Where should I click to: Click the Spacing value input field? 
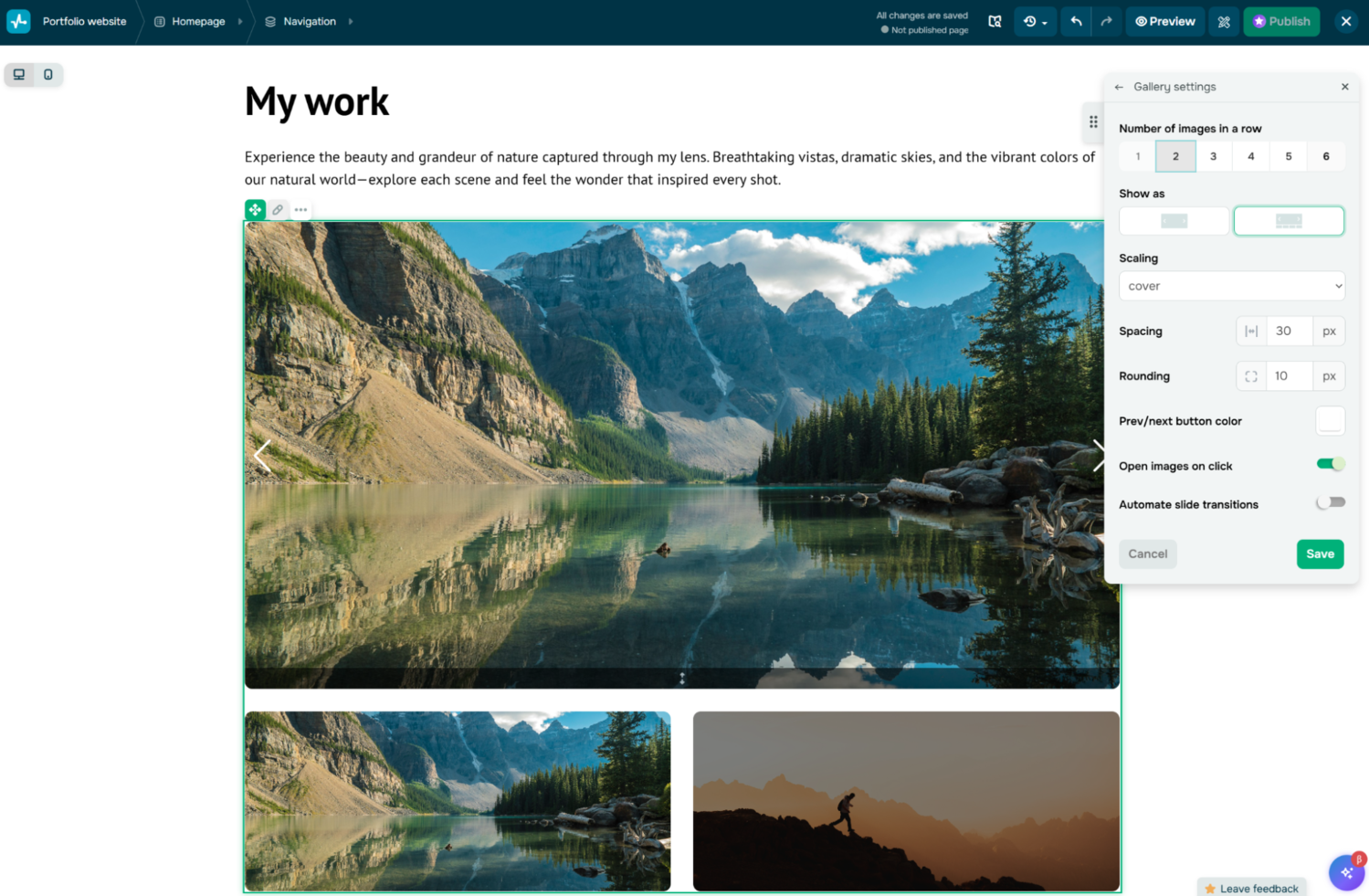[x=1289, y=331]
